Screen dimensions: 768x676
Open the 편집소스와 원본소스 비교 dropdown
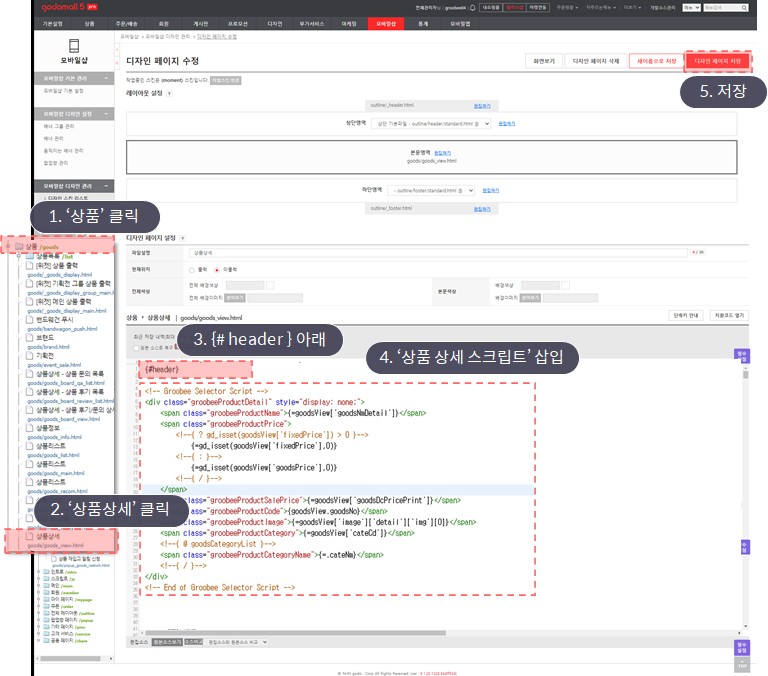[x=237, y=642]
